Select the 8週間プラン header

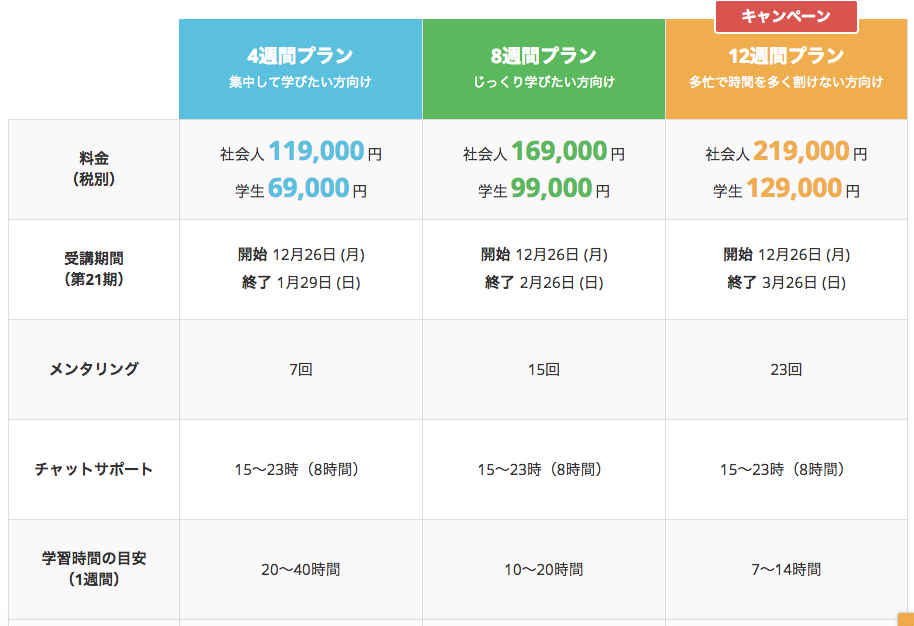point(543,69)
